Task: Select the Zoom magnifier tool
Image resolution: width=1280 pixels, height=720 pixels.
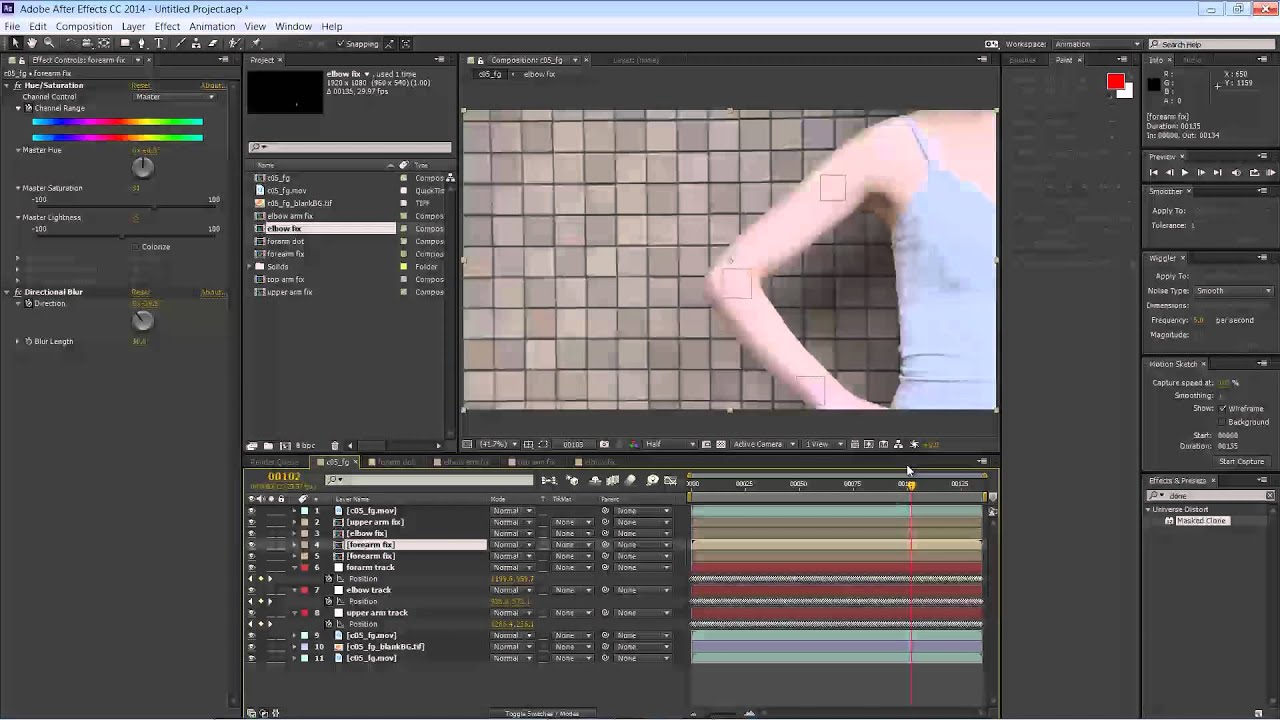Action: [49, 44]
